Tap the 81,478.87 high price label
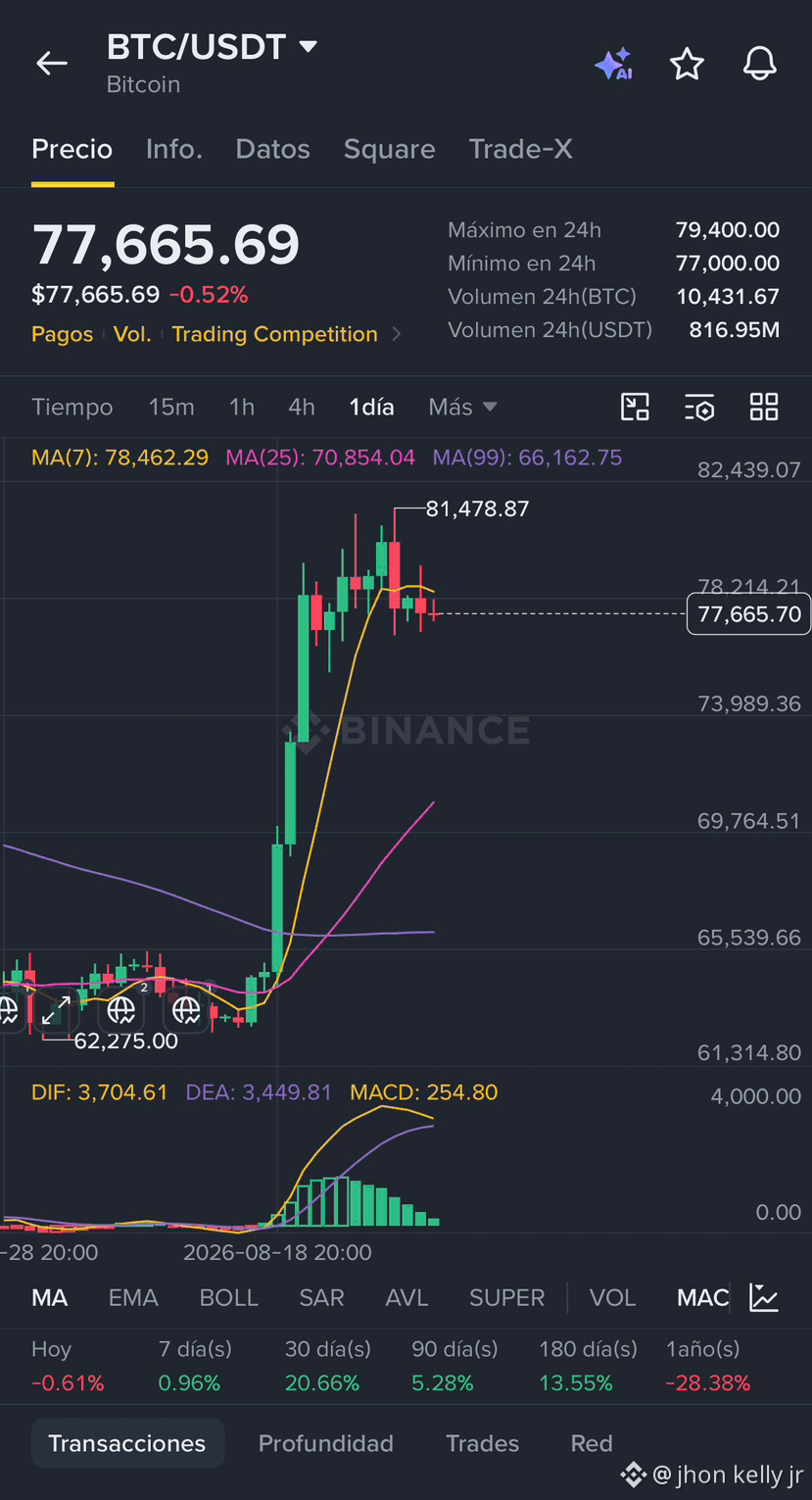The height and width of the screenshot is (1500, 812). pyautogui.click(x=477, y=508)
